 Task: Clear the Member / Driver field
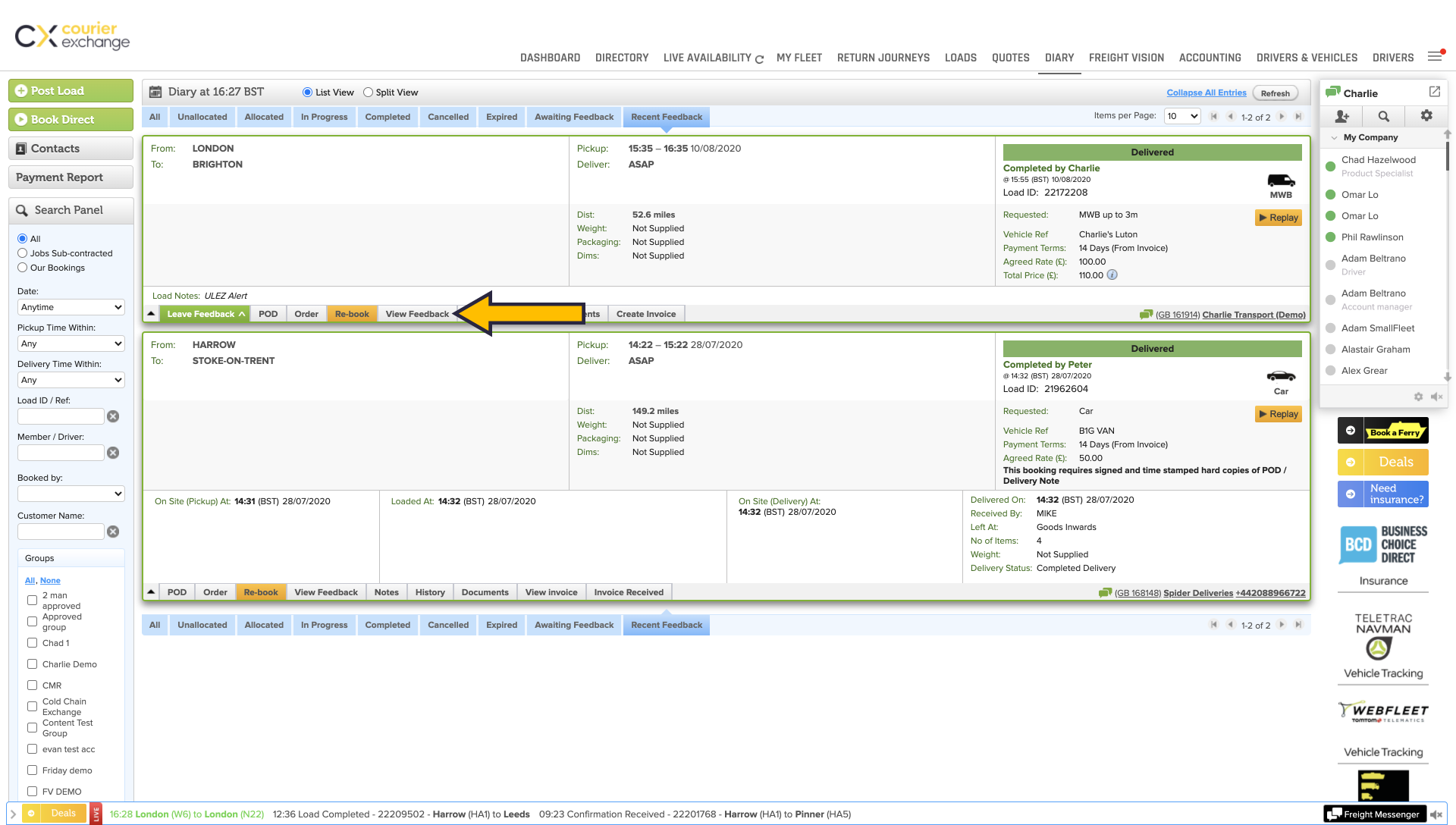click(x=113, y=453)
